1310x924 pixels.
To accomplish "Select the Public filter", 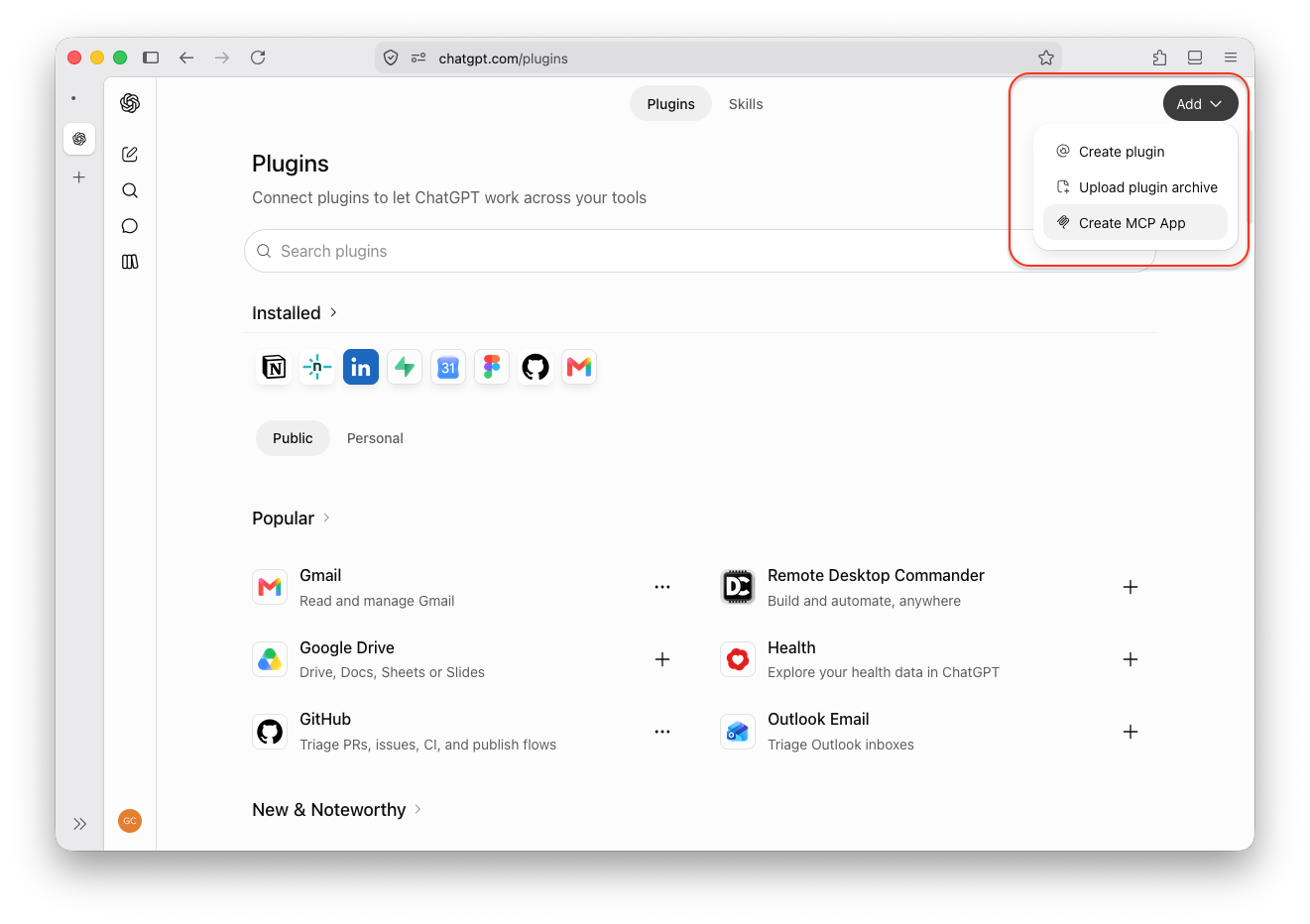I will pyautogui.click(x=293, y=438).
